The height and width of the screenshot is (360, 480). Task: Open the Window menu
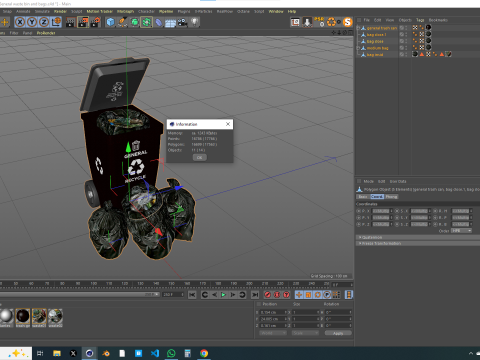point(276,11)
